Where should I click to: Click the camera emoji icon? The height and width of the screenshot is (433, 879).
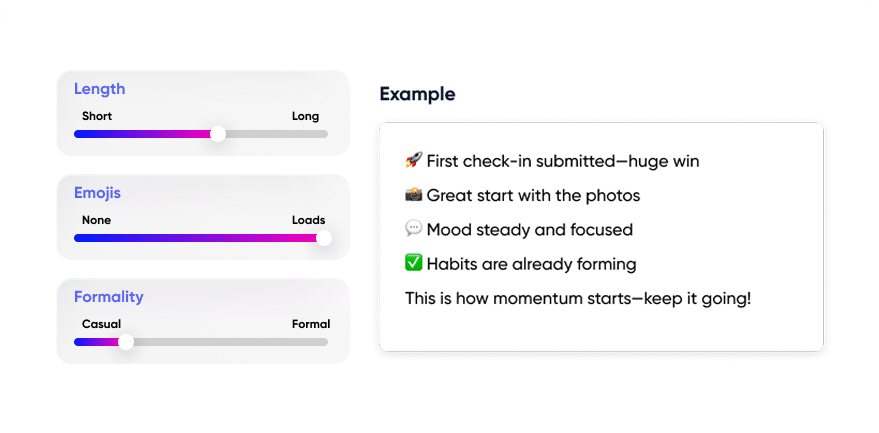[x=413, y=195]
